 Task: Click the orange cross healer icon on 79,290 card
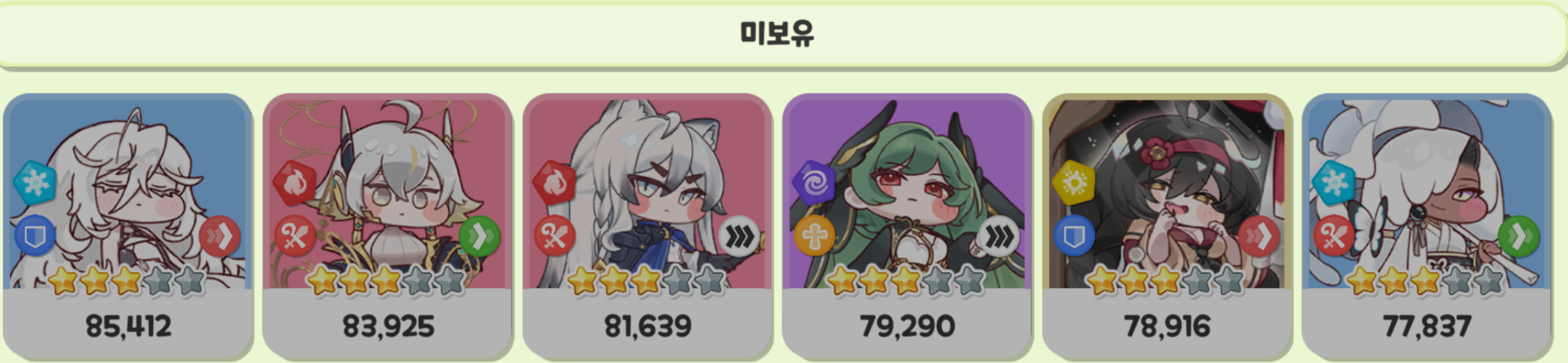pos(814,238)
